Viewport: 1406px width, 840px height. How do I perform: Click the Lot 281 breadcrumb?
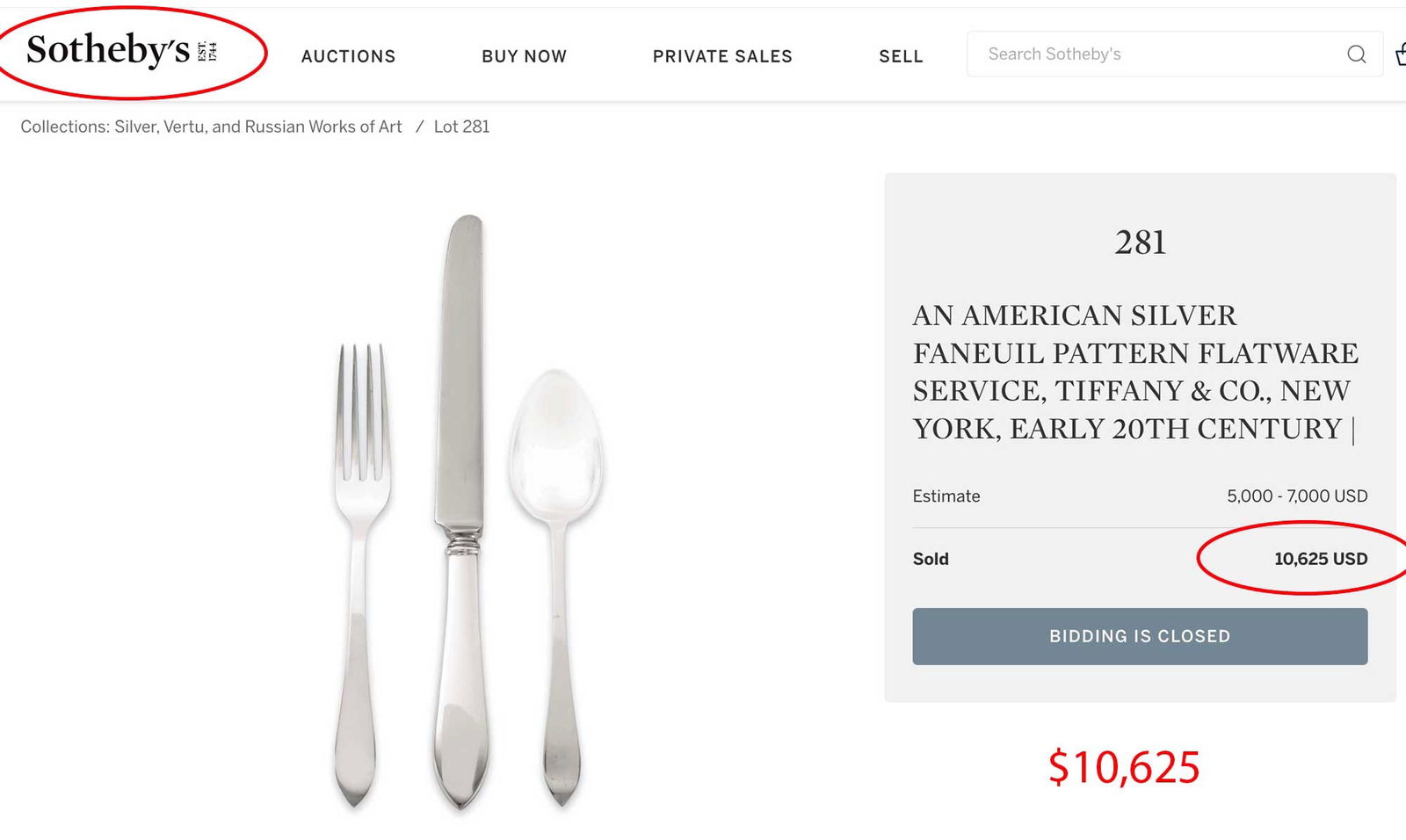click(x=461, y=127)
